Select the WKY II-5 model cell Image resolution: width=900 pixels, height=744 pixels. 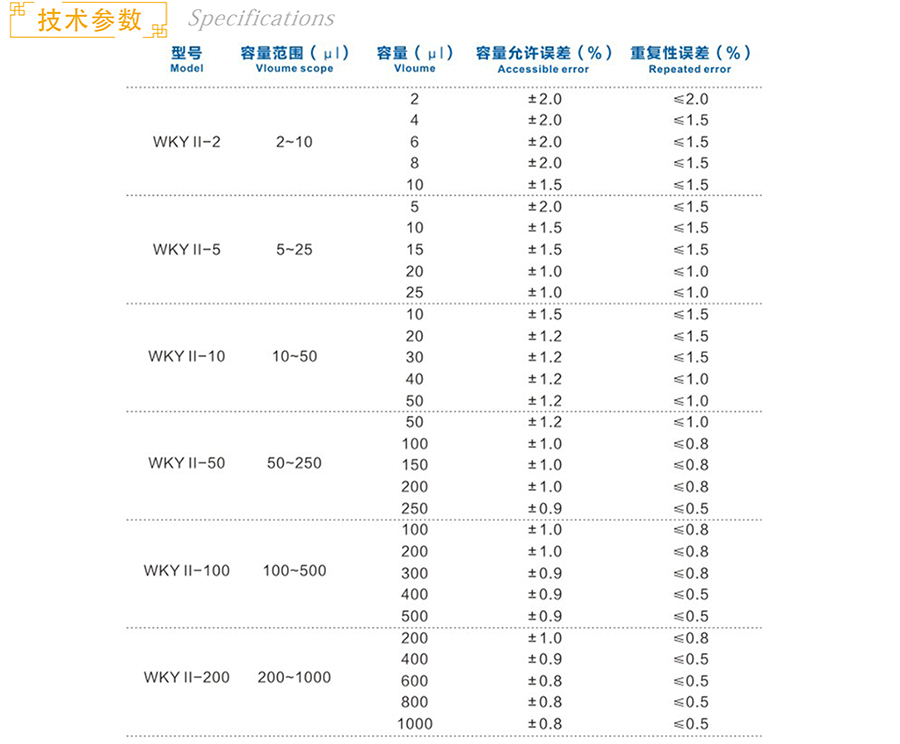[186, 249]
